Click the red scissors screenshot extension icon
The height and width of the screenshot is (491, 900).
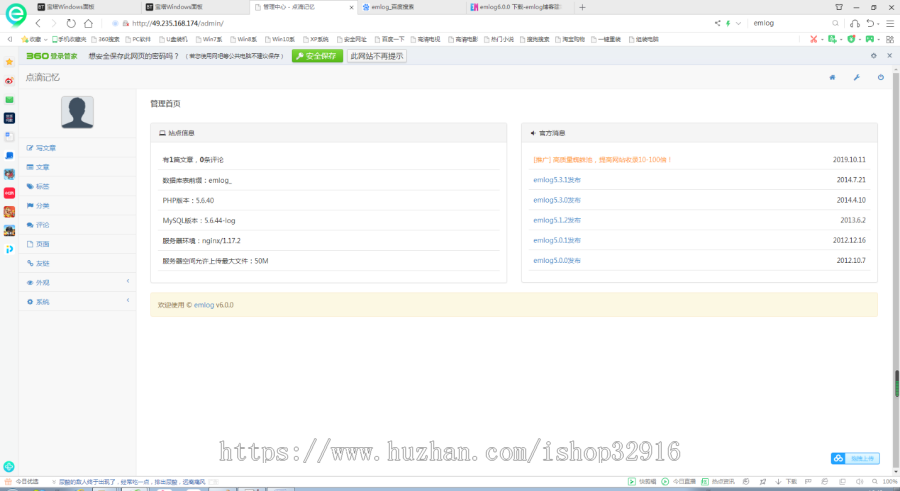point(813,39)
